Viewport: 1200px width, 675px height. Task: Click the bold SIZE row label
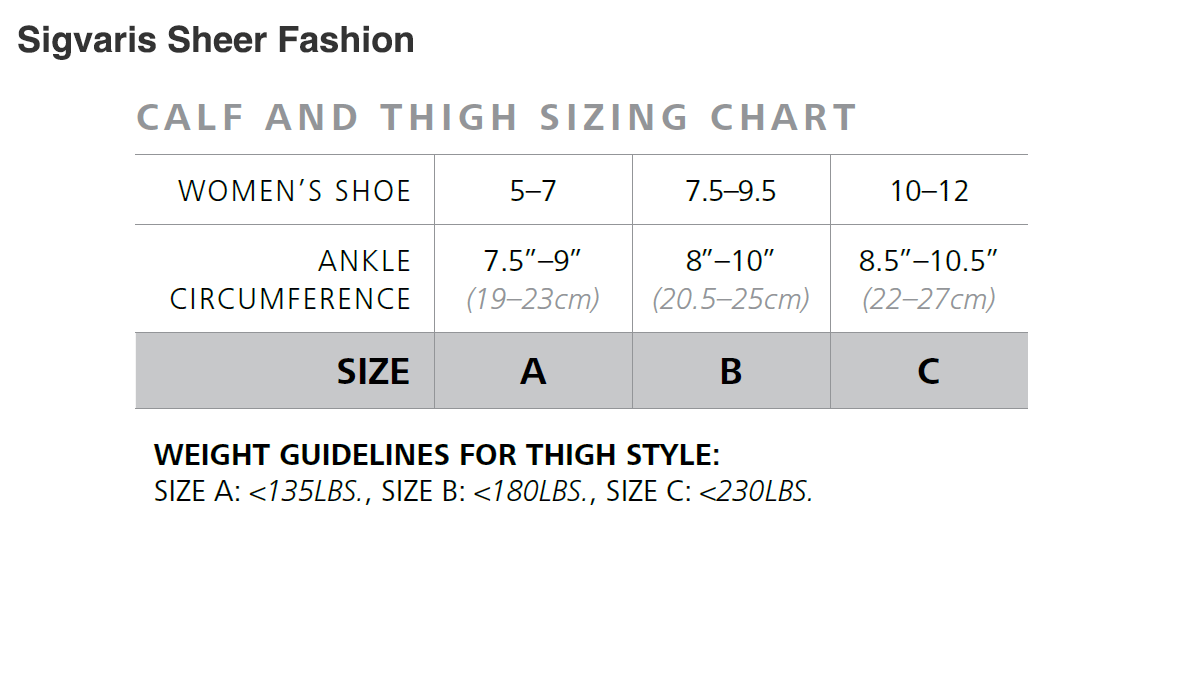pyautogui.click(x=373, y=372)
